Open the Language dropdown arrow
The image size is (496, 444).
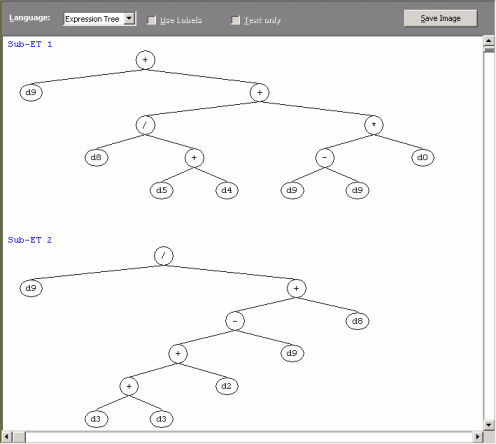[129, 19]
